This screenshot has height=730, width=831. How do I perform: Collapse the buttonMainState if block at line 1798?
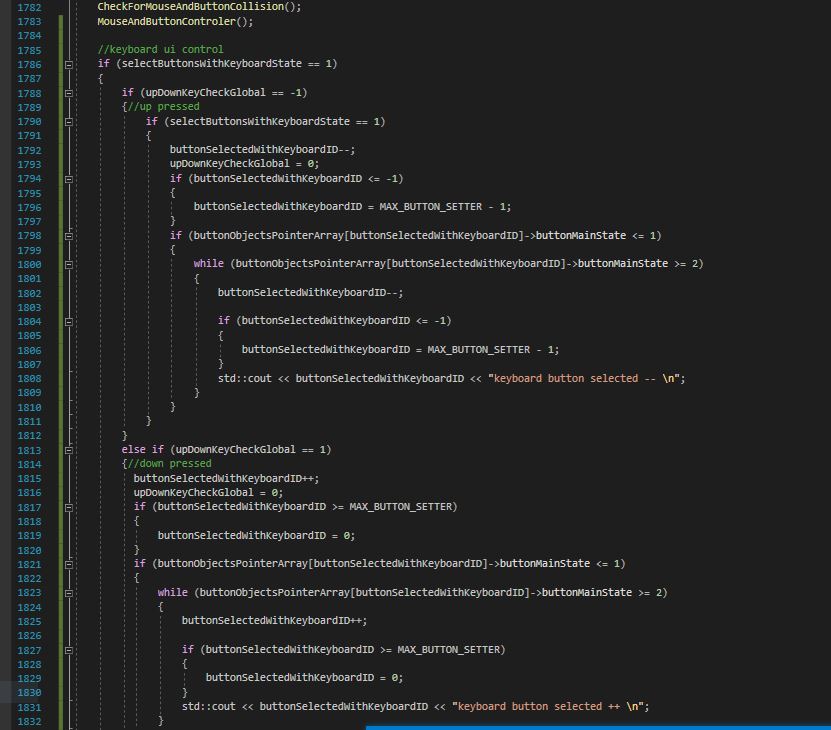click(x=69, y=236)
